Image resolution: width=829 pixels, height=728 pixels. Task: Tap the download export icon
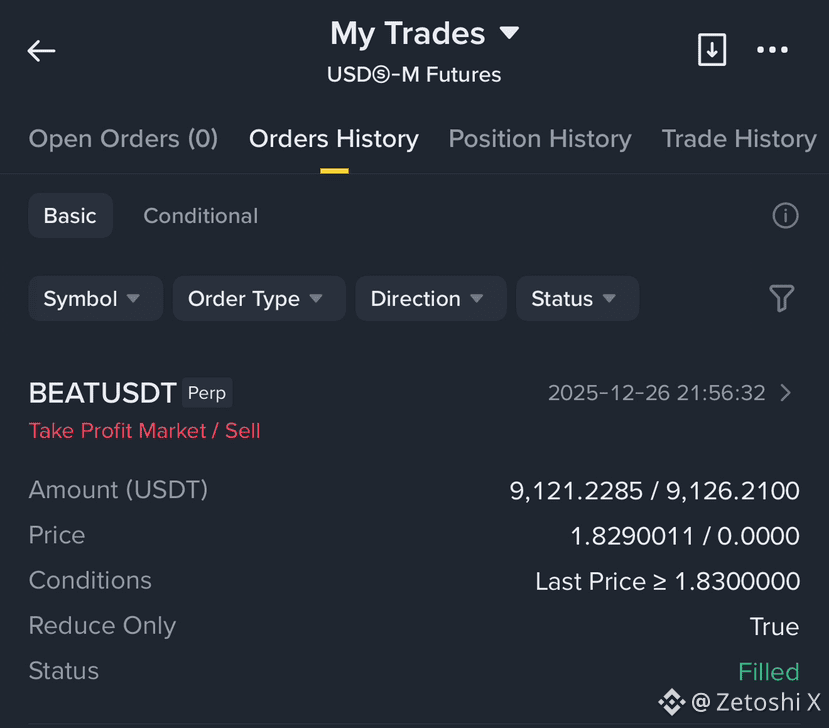pyautogui.click(x=712, y=50)
